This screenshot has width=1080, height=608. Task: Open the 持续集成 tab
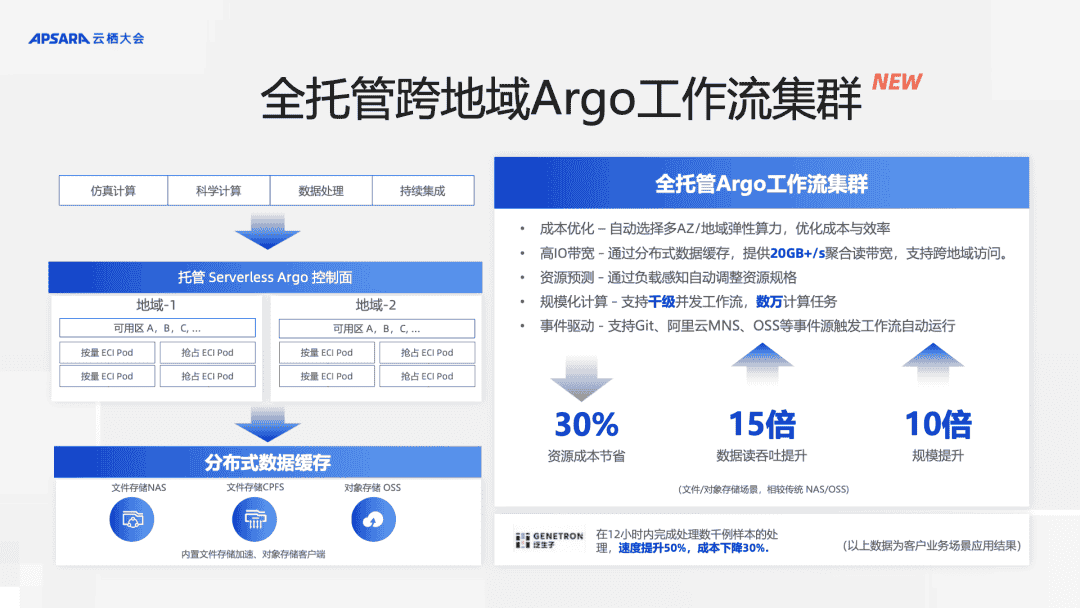click(x=423, y=190)
